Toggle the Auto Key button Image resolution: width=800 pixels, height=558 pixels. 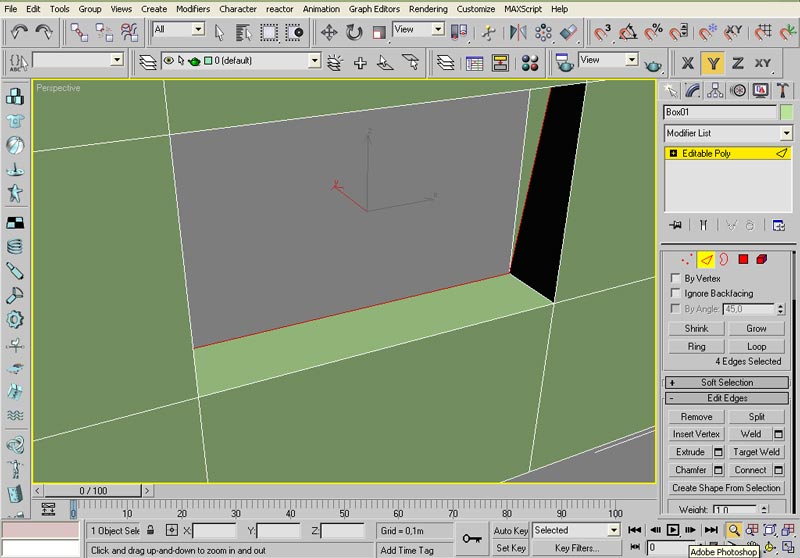point(511,530)
